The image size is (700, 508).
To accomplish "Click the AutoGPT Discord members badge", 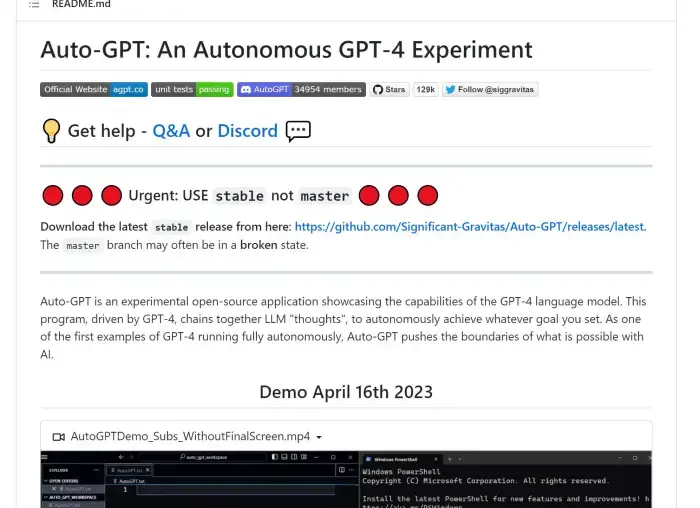I will [301, 89].
